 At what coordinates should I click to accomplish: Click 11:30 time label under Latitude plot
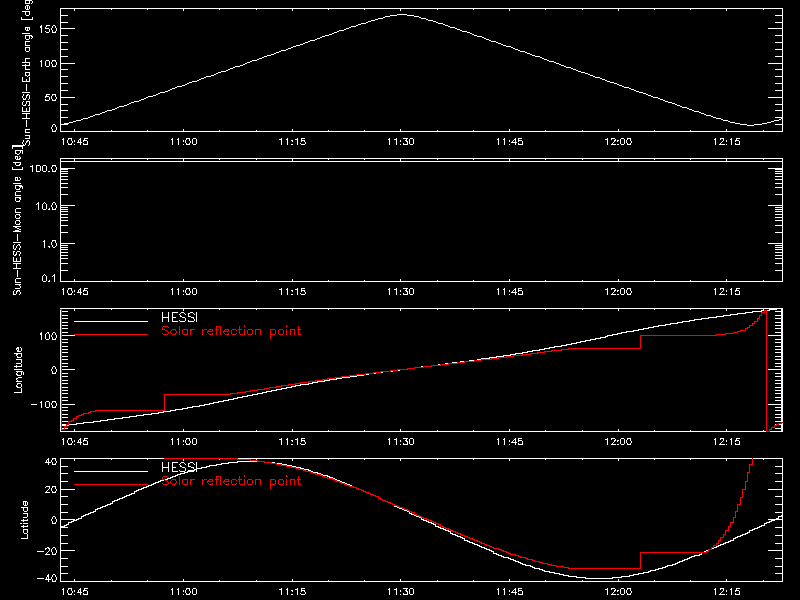[x=401, y=592]
